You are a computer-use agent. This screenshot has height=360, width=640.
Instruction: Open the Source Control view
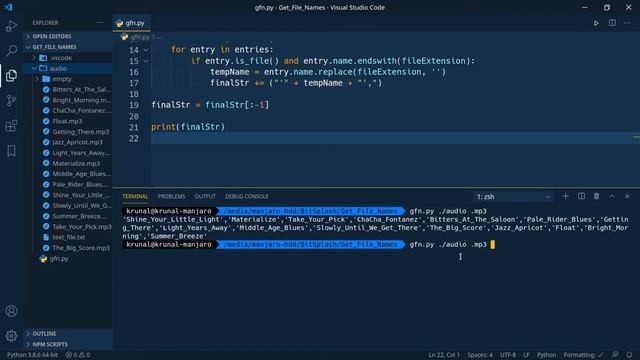coord(11,100)
